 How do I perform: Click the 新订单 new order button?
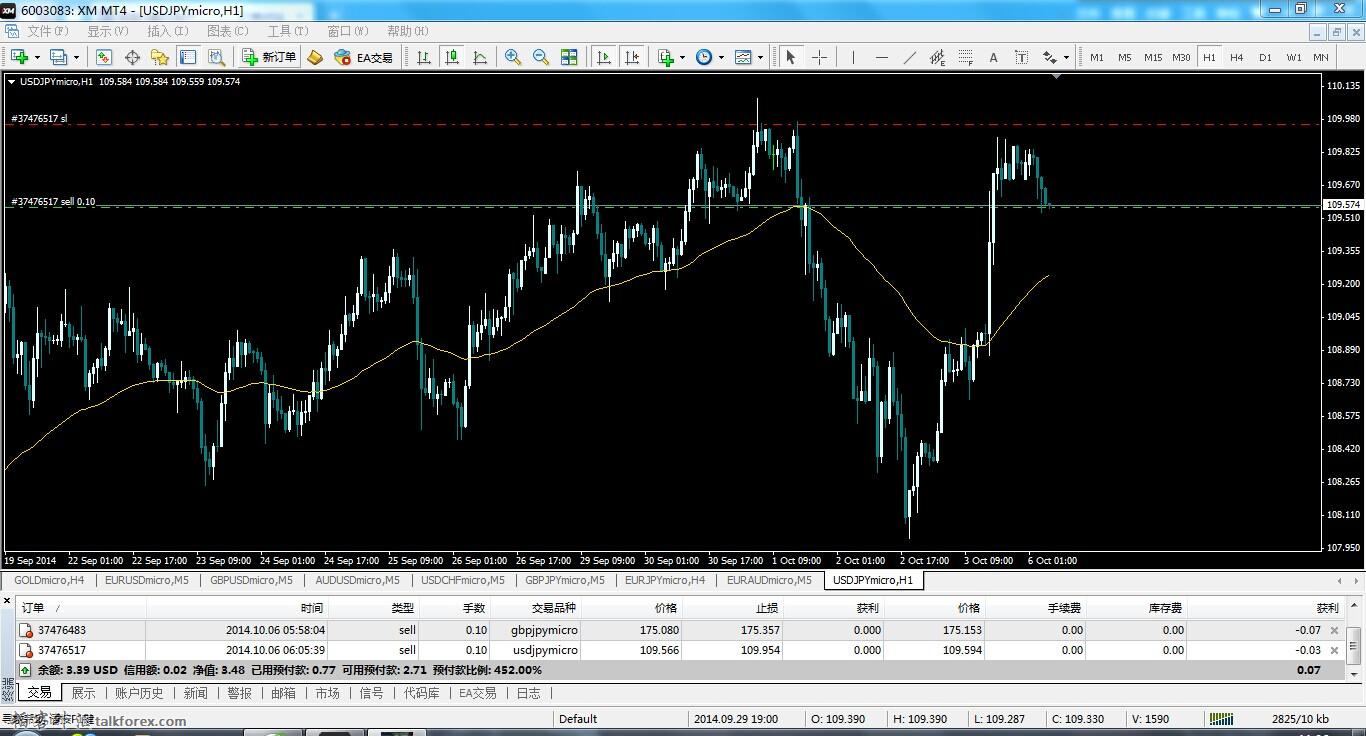pos(270,57)
